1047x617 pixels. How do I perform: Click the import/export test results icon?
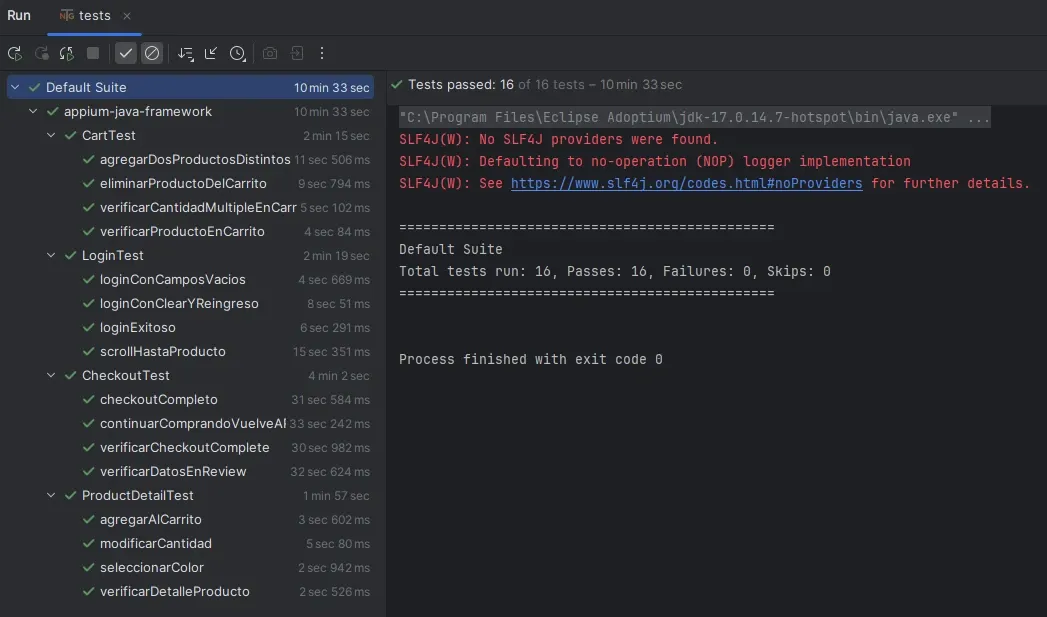tap(296, 53)
